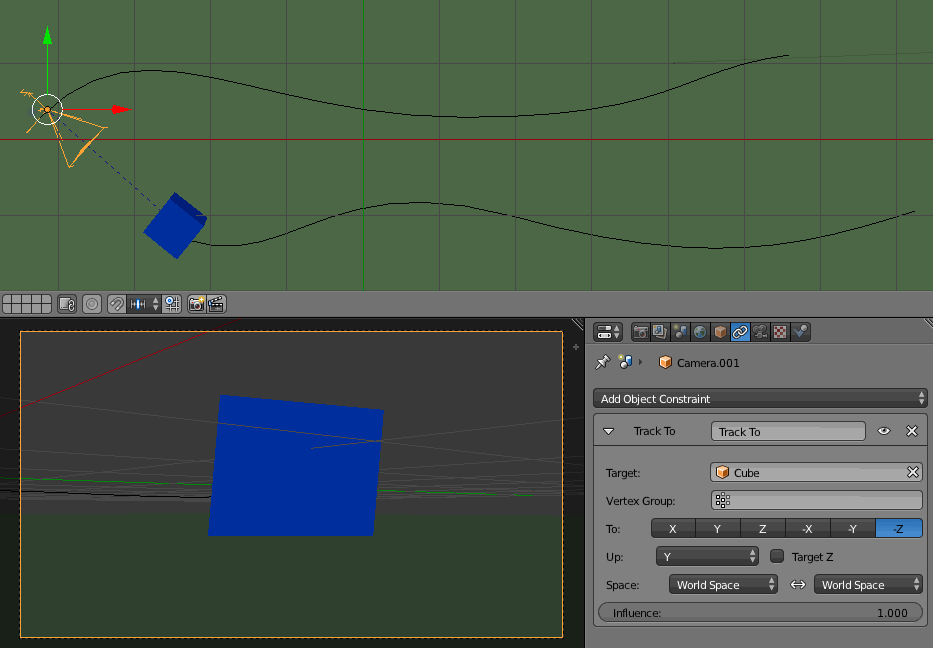Image resolution: width=933 pixels, height=648 pixels.
Task: Adjust the Influence slider value
Action: (x=760, y=612)
